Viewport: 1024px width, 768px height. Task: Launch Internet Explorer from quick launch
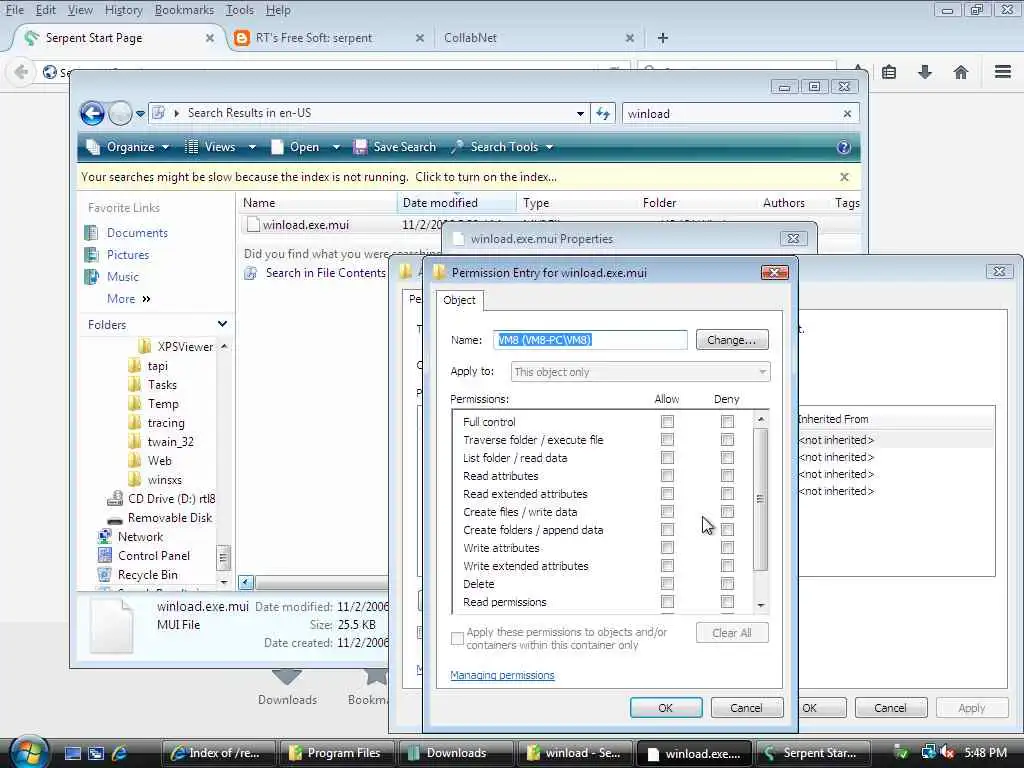(120, 753)
